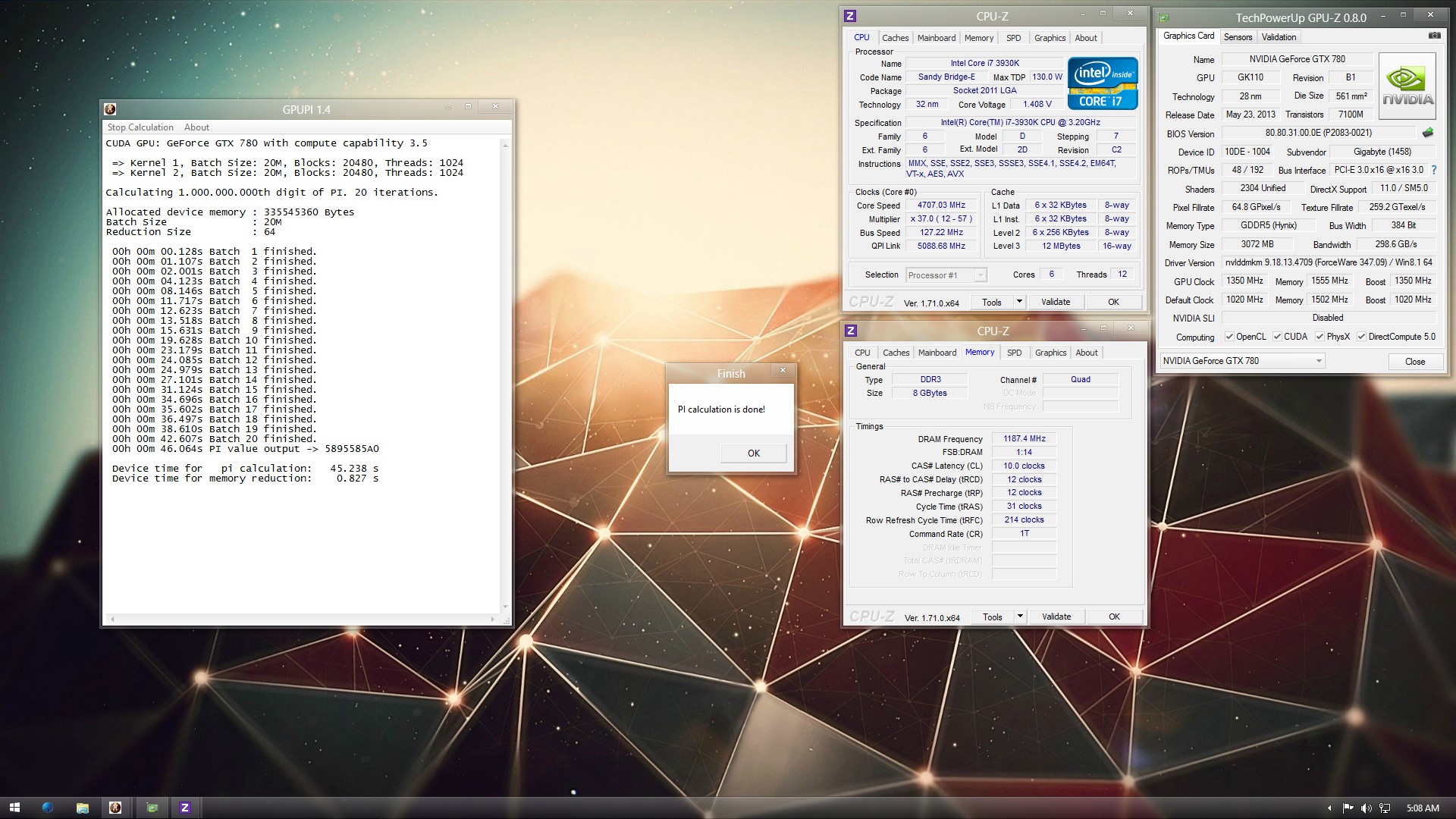Open the About menu in GPUPI

pyautogui.click(x=196, y=127)
